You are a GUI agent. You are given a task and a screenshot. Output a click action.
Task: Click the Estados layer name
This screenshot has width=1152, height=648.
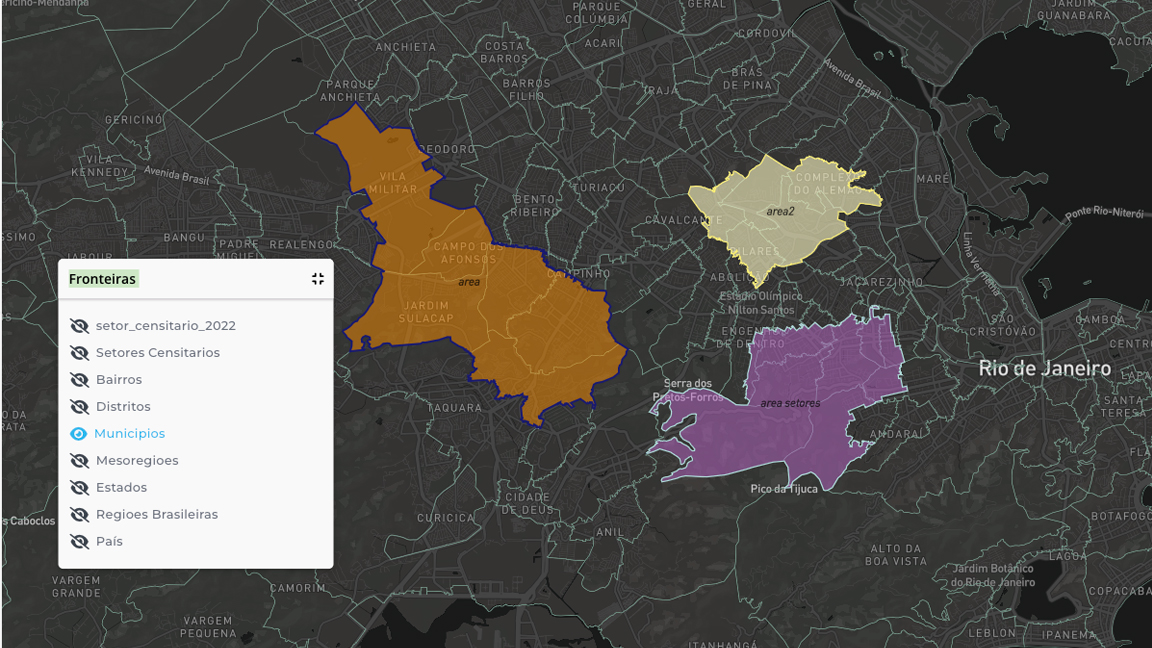coord(121,488)
